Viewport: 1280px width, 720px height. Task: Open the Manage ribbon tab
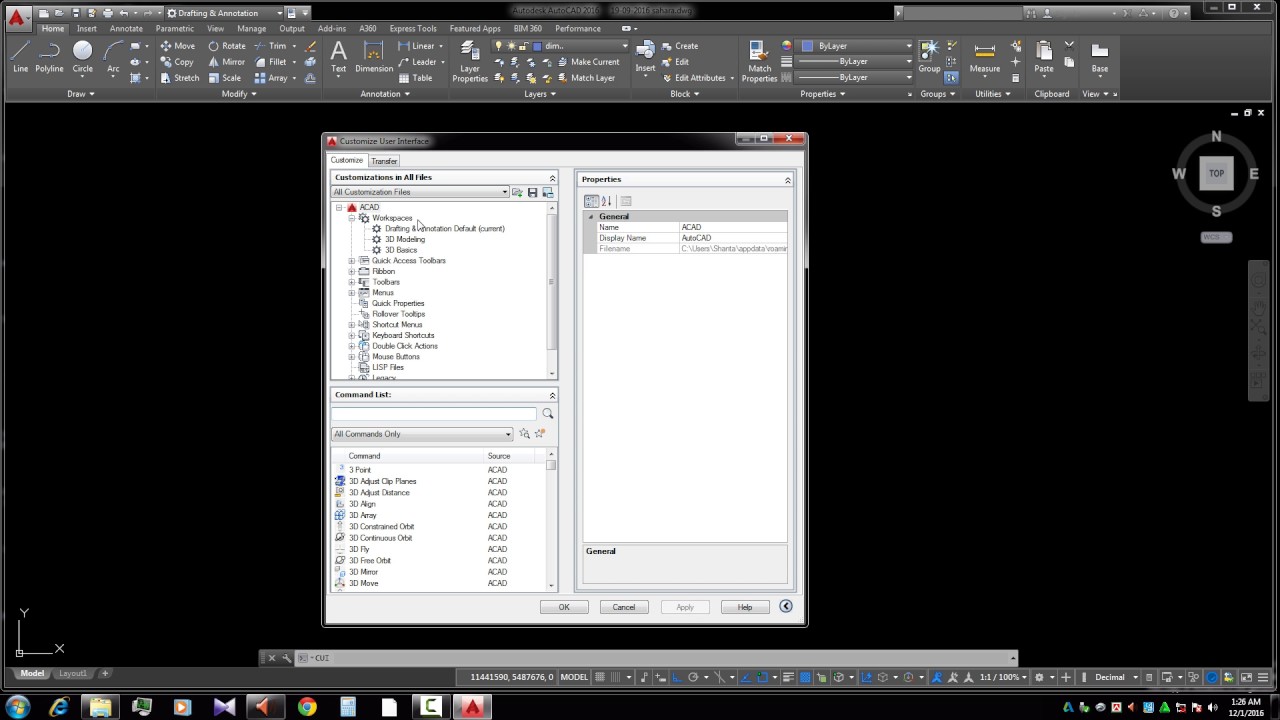(251, 29)
